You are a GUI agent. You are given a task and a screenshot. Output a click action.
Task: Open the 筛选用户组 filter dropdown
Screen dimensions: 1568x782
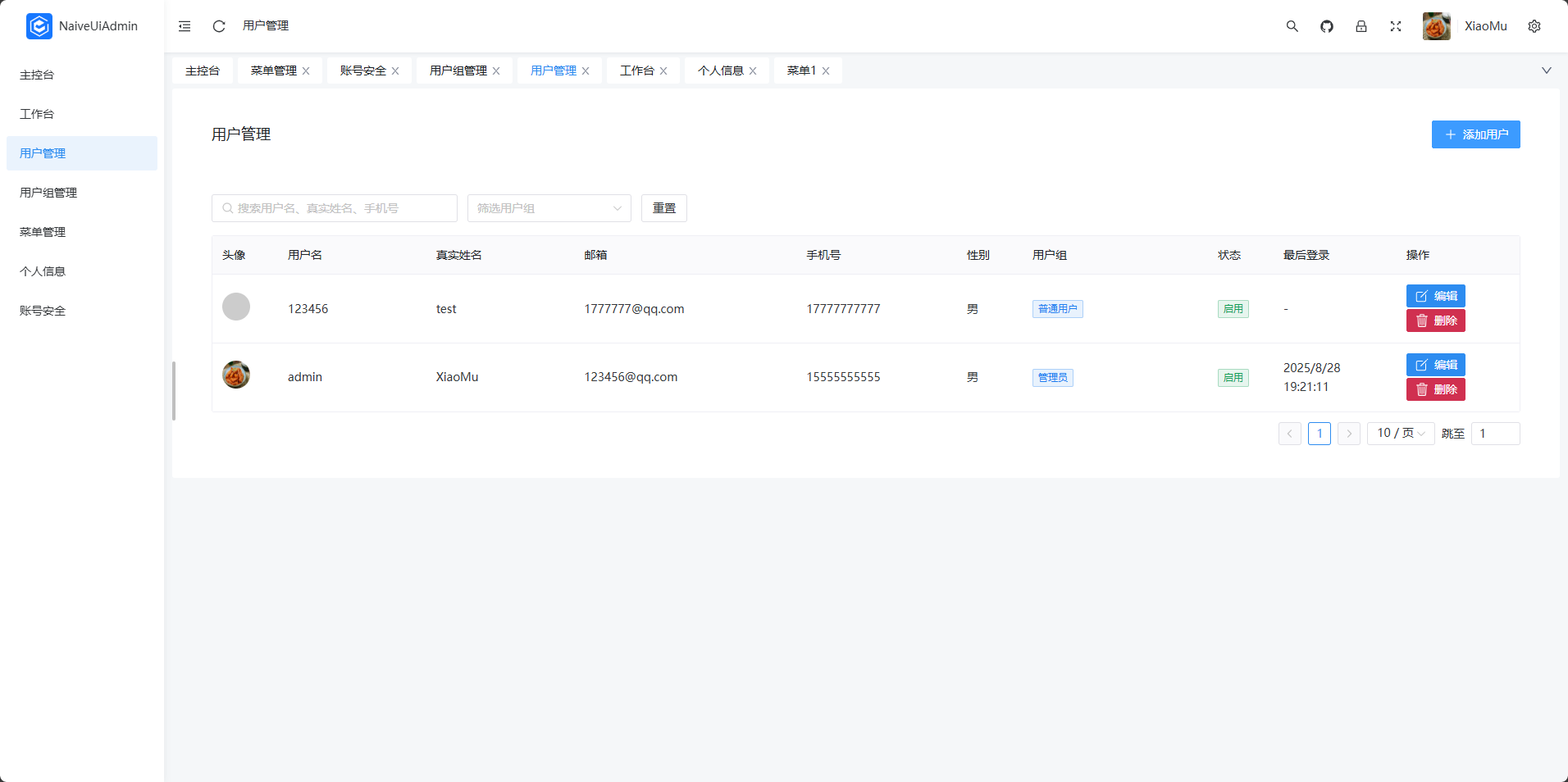(x=548, y=208)
